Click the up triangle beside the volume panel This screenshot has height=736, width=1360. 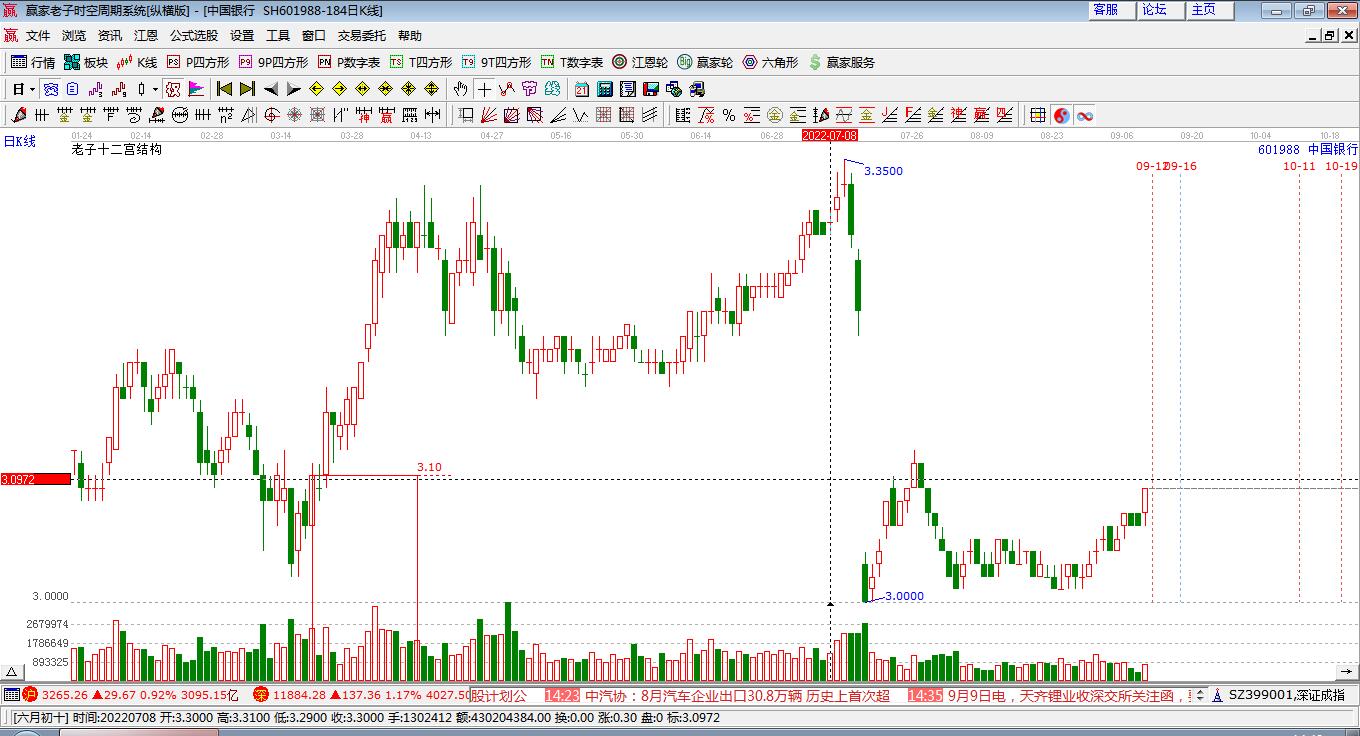(12, 672)
